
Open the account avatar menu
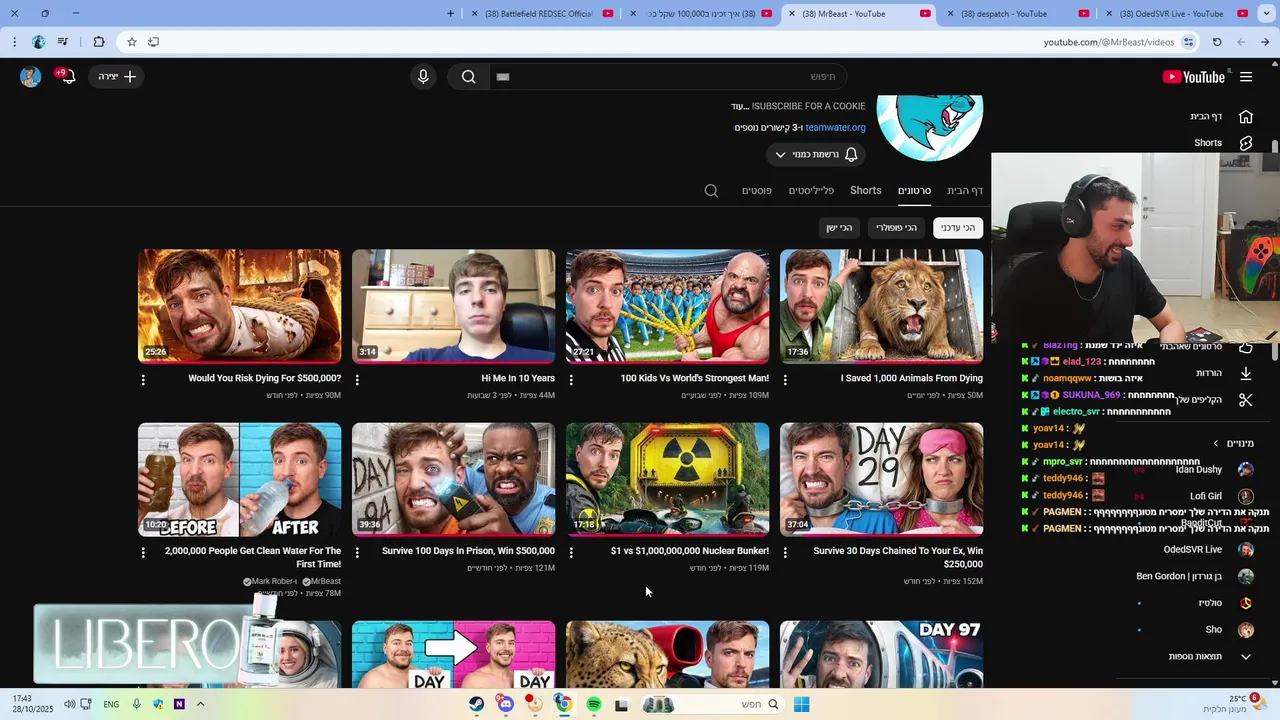click(x=31, y=77)
